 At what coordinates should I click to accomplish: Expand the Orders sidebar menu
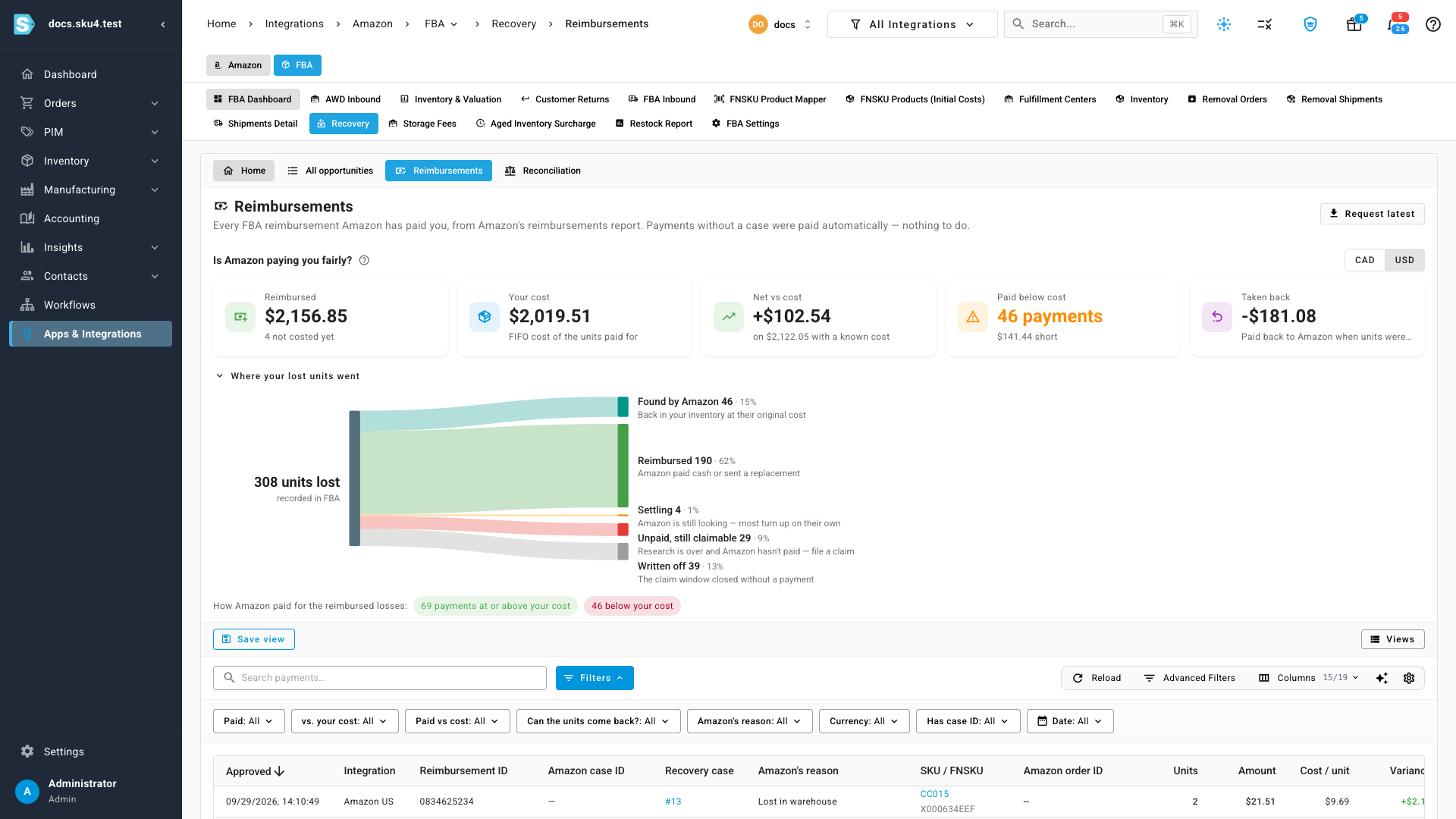[91, 103]
